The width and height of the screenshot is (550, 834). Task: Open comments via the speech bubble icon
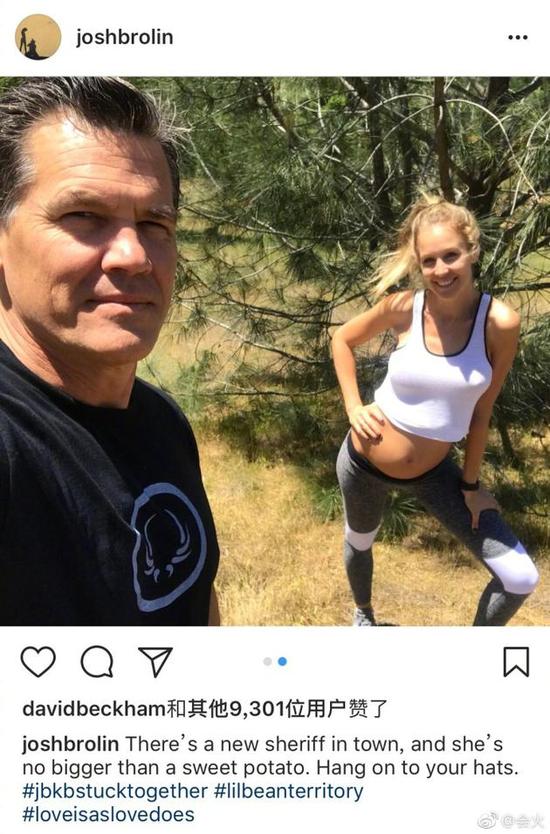click(97, 662)
